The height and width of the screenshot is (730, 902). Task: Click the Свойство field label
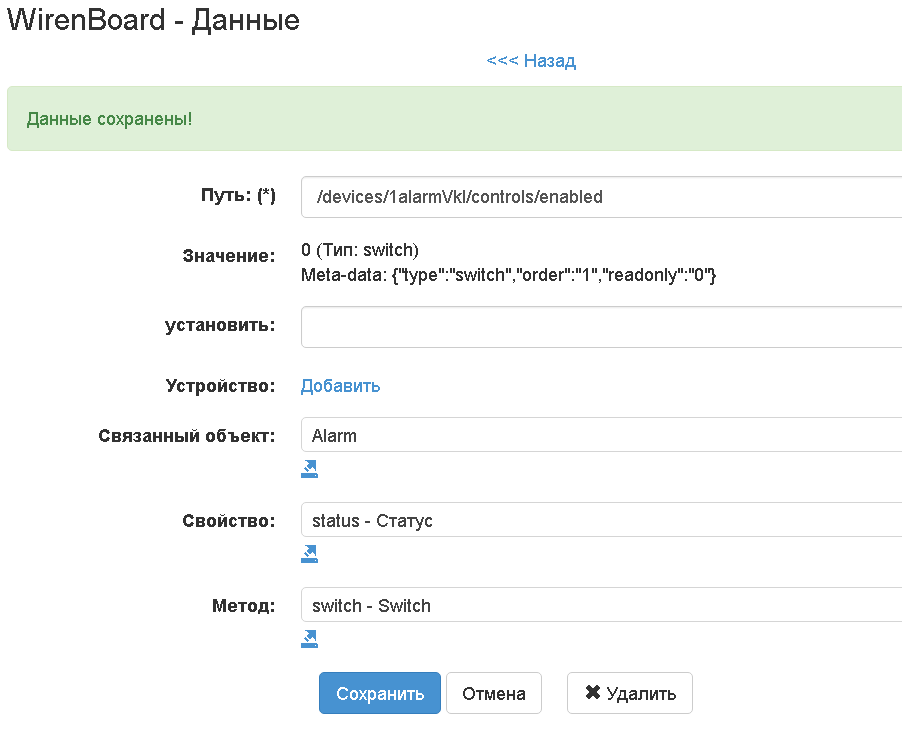[x=228, y=521]
